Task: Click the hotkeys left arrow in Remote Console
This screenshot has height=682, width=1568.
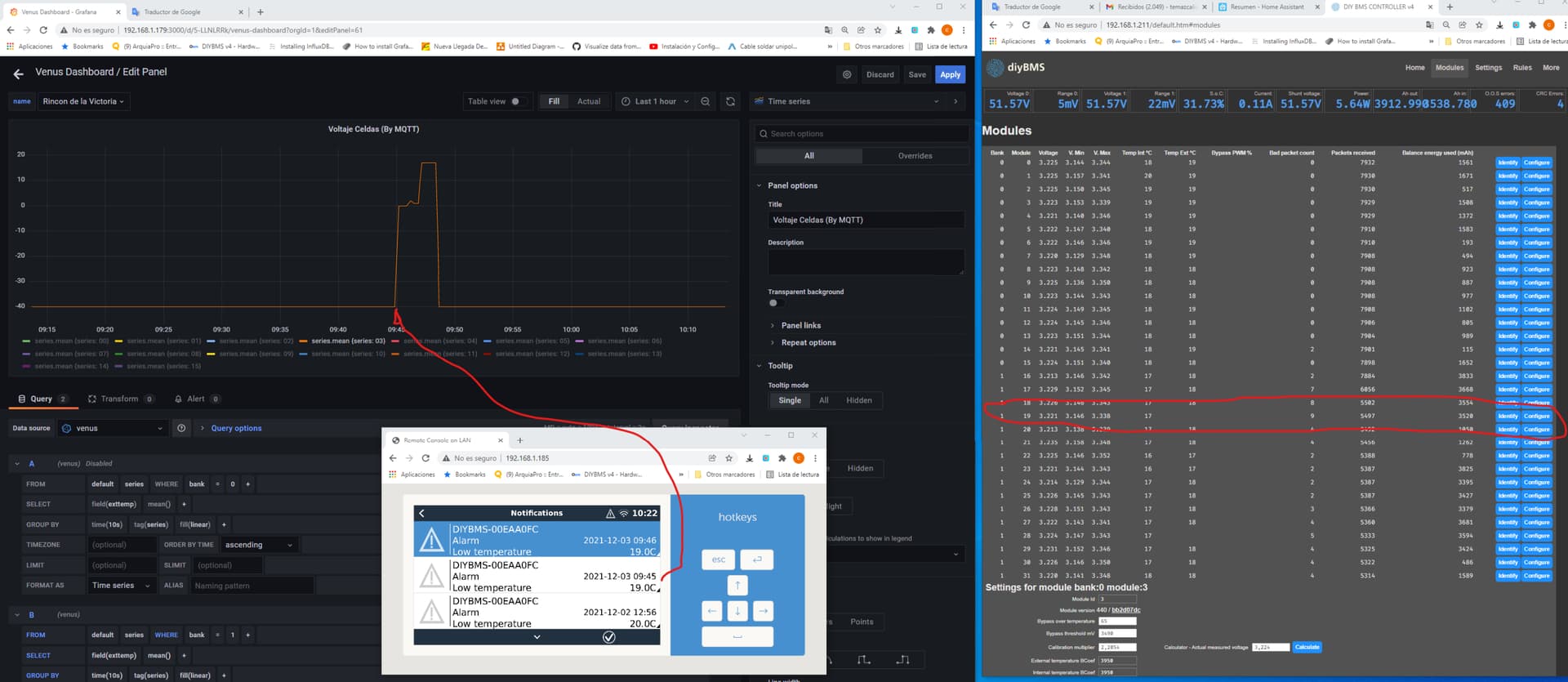Action: coord(712,611)
